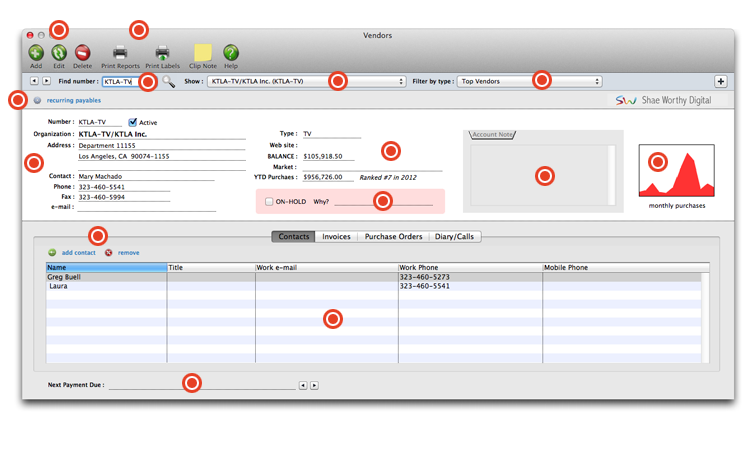Click the add contact link
Screen dimensions: 753x449
(x=78, y=253)
